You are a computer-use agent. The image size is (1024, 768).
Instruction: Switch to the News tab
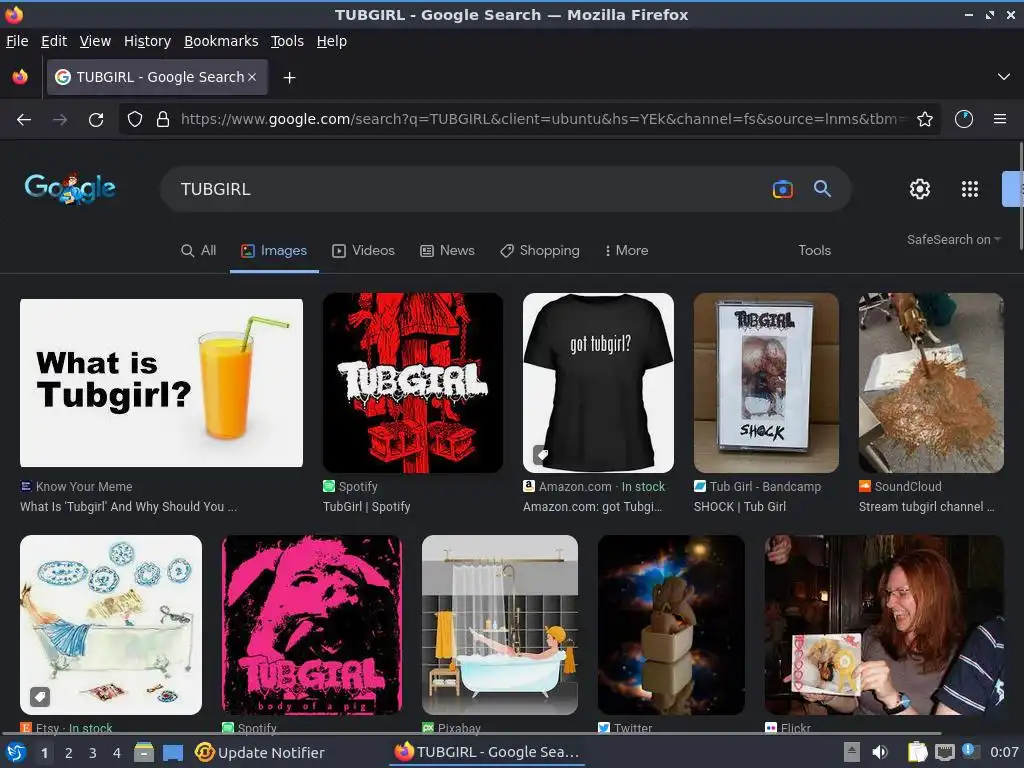pyautogui.click(x=447, y=251)
